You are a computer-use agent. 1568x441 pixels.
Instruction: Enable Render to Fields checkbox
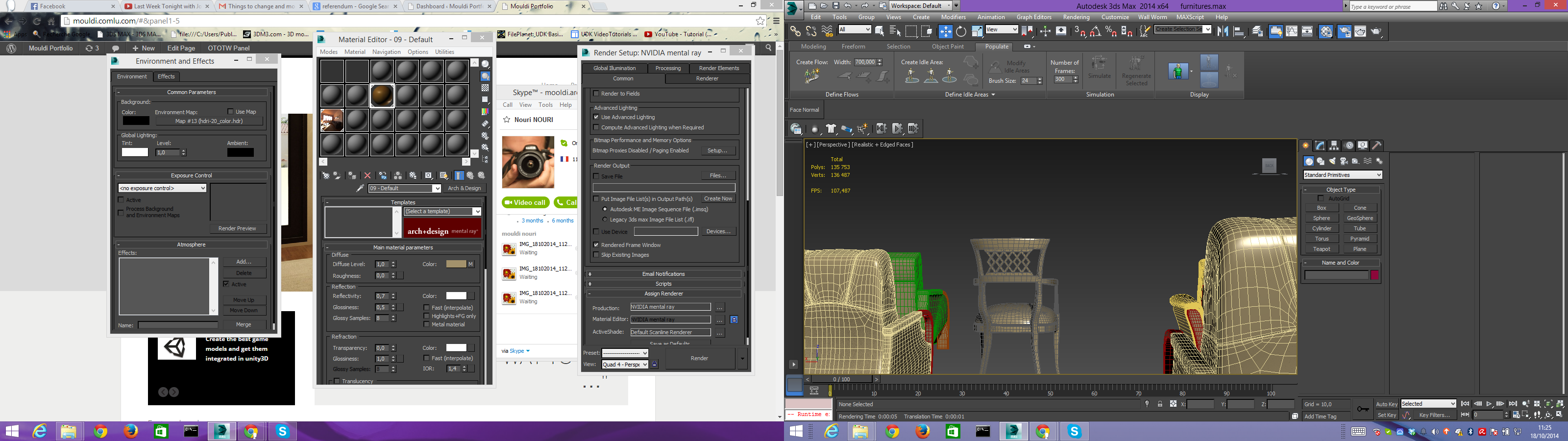click(596, 94)
